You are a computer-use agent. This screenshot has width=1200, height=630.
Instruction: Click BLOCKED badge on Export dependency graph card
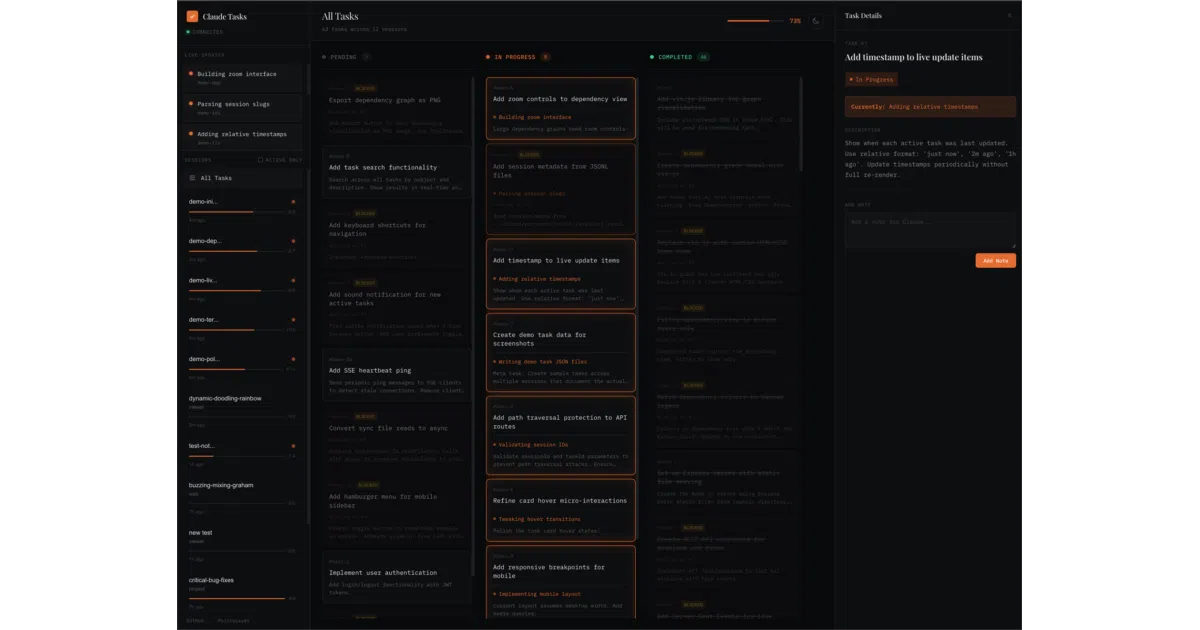(365, 88)
